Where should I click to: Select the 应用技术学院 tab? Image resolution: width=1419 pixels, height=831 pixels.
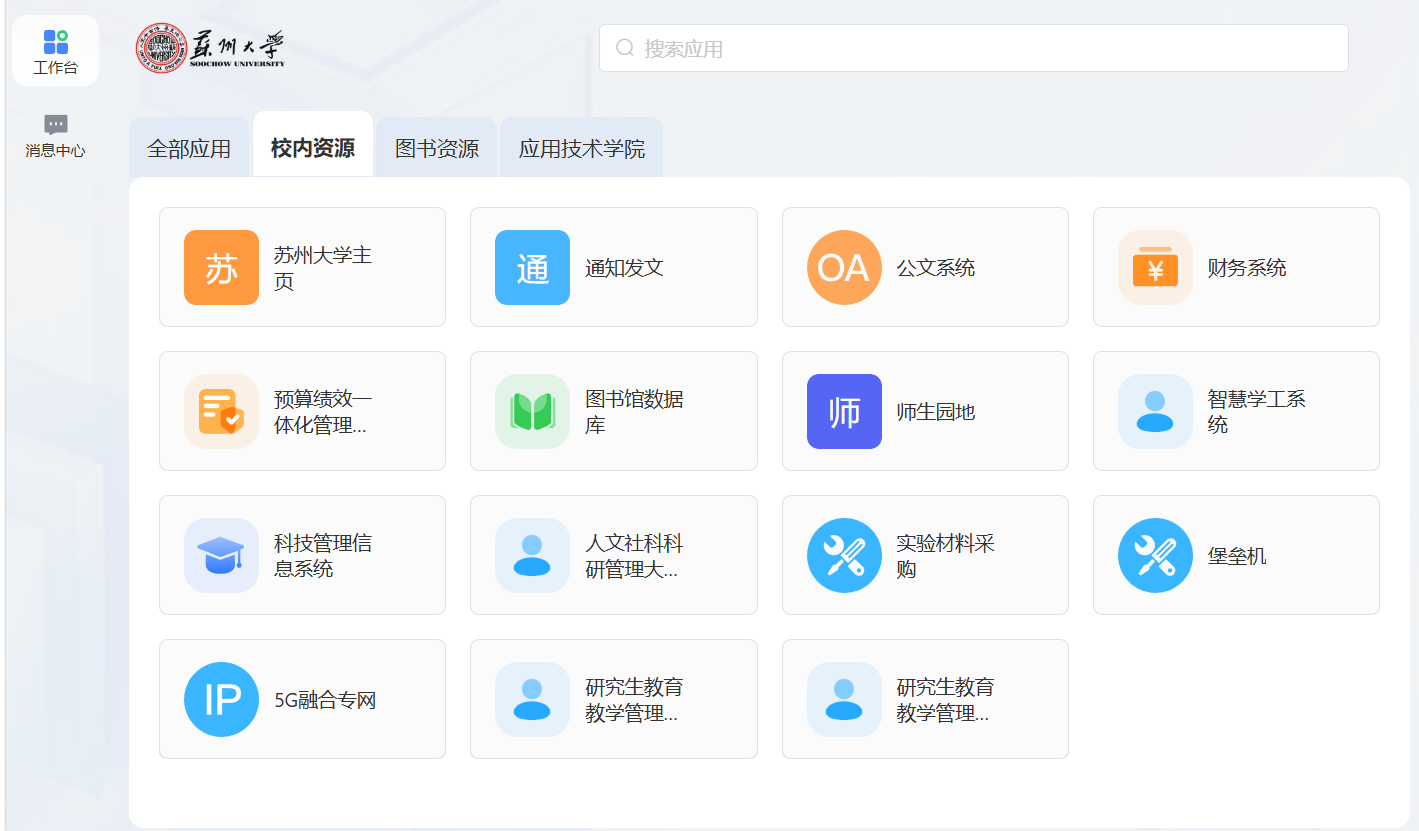click(582, 148)
